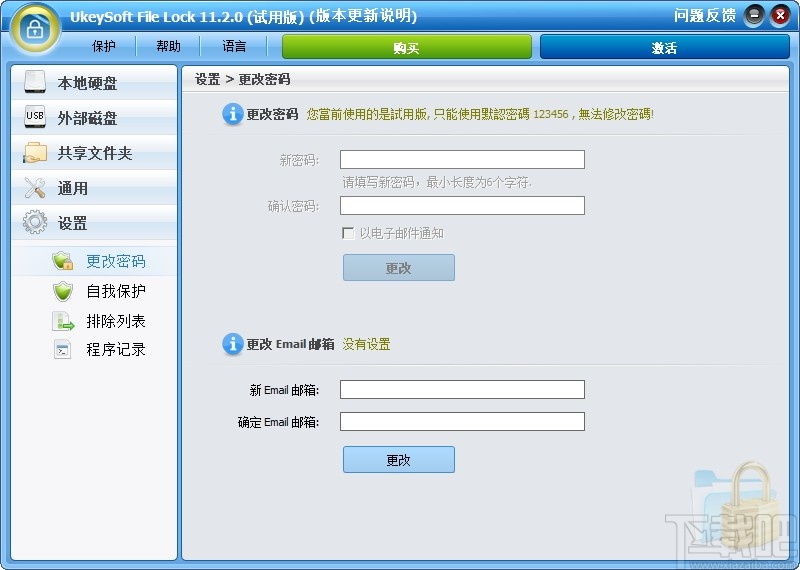
Task: Close the File Lock window
Action: 780,16
